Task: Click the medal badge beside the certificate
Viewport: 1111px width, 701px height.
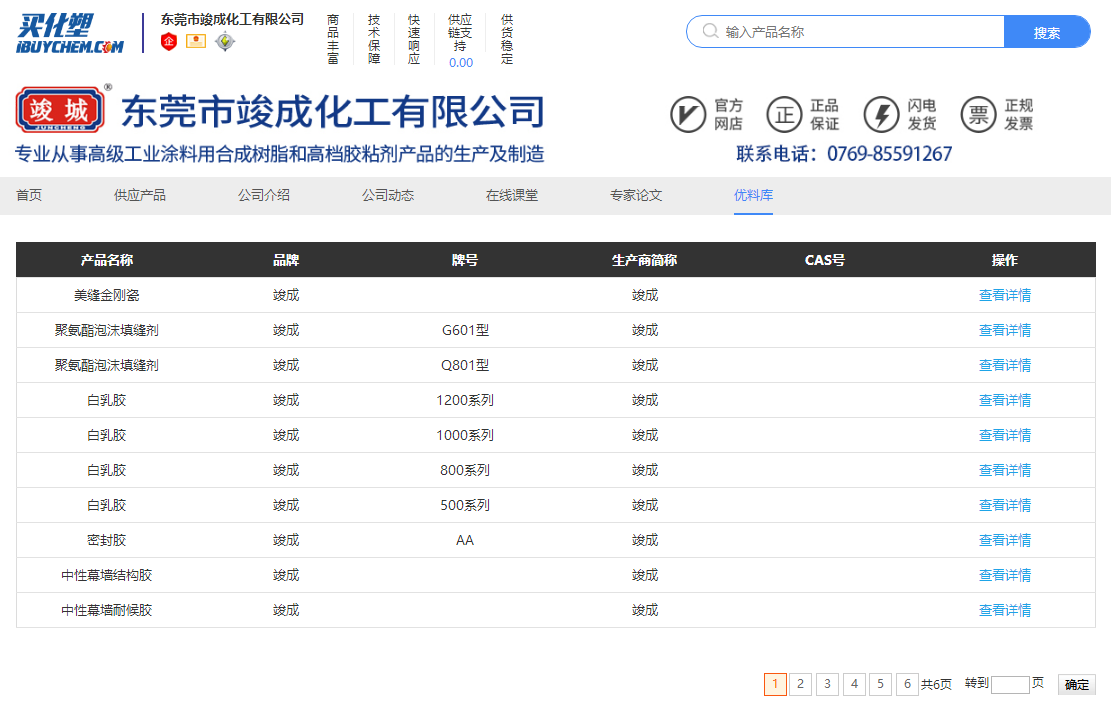Action: point(225,41)
